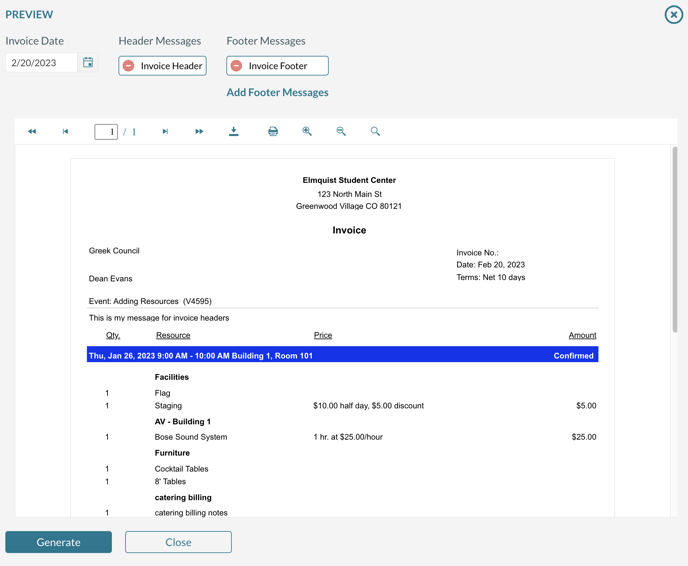Select the Invoice Header message chip
Screen dimensions: 688x566
[x=162, y=66]
